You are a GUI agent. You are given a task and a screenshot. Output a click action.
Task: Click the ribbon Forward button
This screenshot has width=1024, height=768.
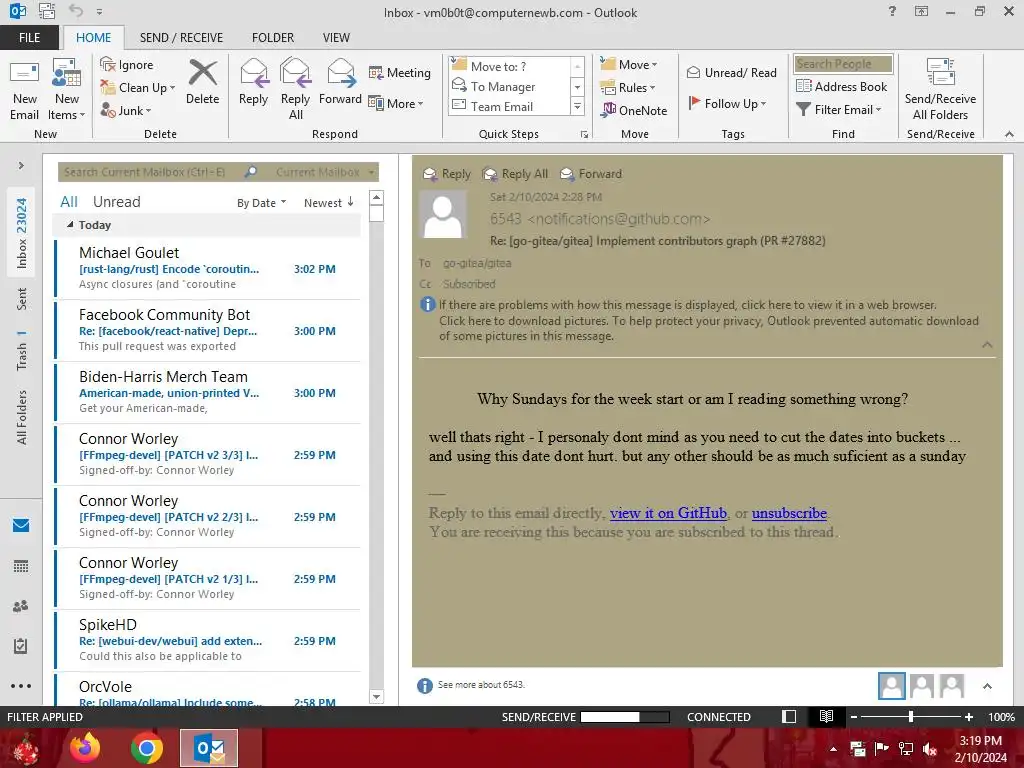point(340,82)
